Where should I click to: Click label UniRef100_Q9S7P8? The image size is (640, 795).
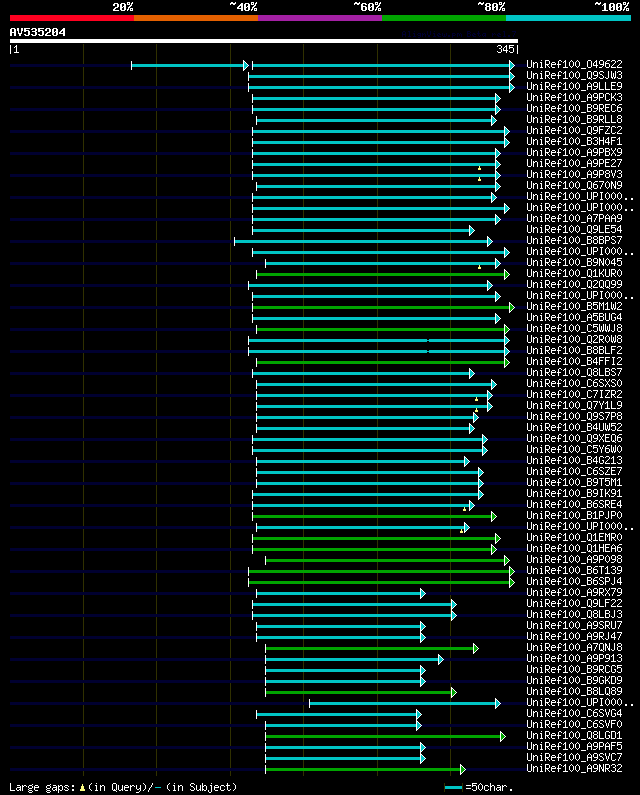[x=574, y=416]
